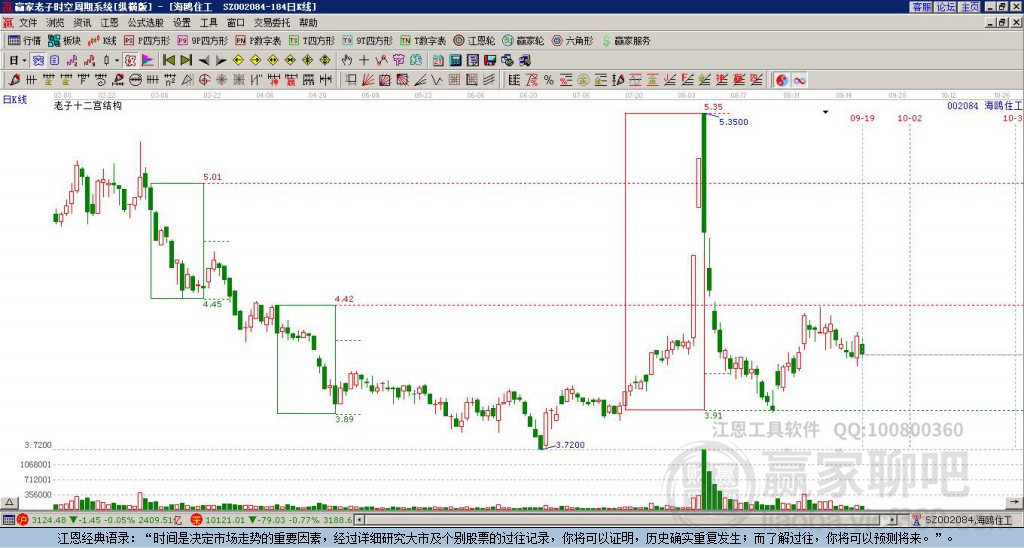Click the black right arrow icon

(221, 61)
